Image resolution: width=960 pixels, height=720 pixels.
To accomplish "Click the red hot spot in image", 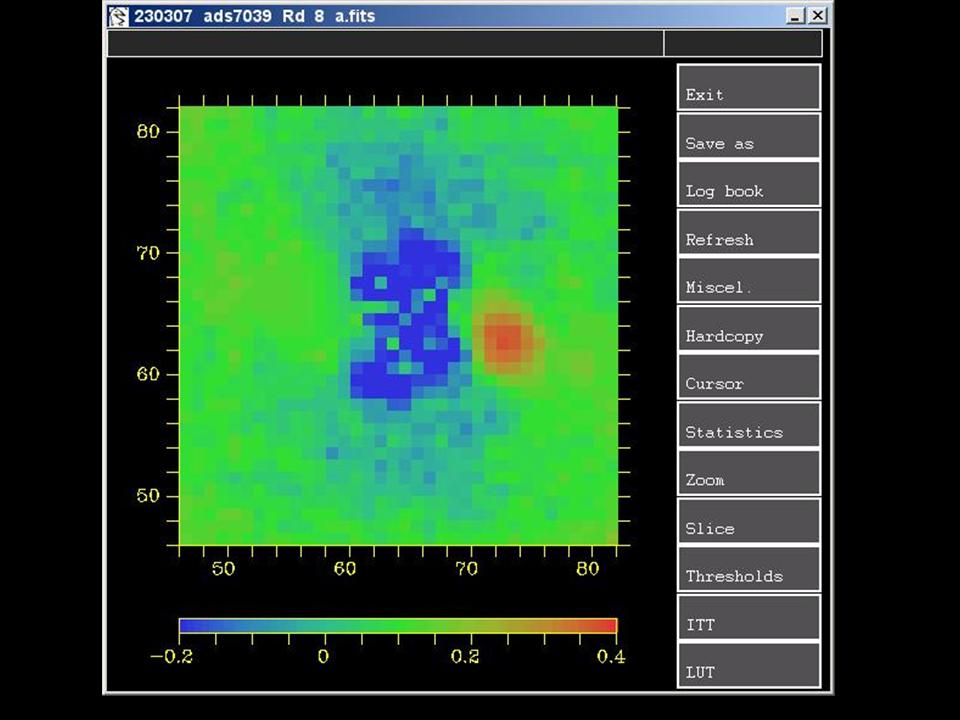I will (506, 340).
